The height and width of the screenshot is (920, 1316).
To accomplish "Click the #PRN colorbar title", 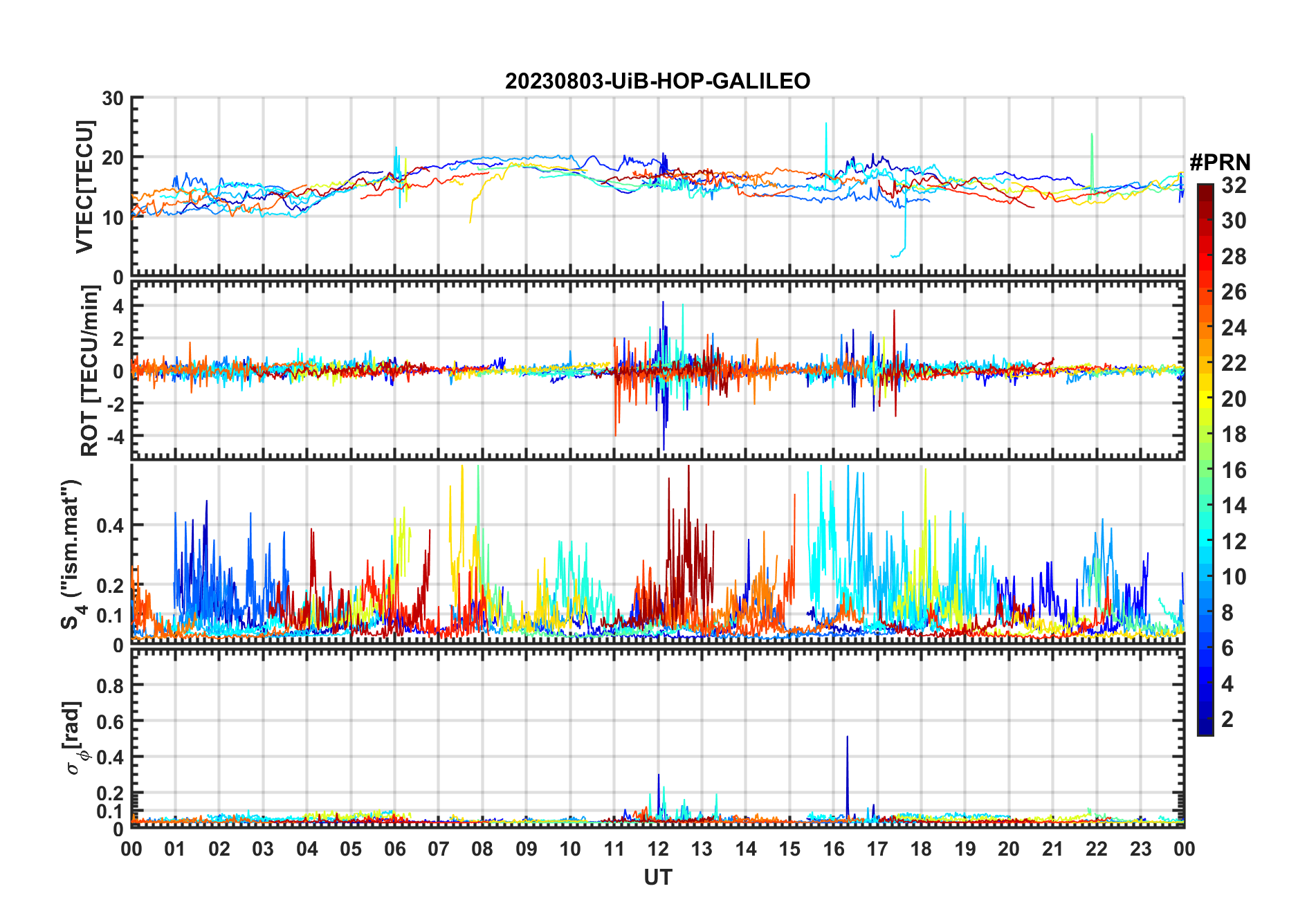I will [1219, 163].
